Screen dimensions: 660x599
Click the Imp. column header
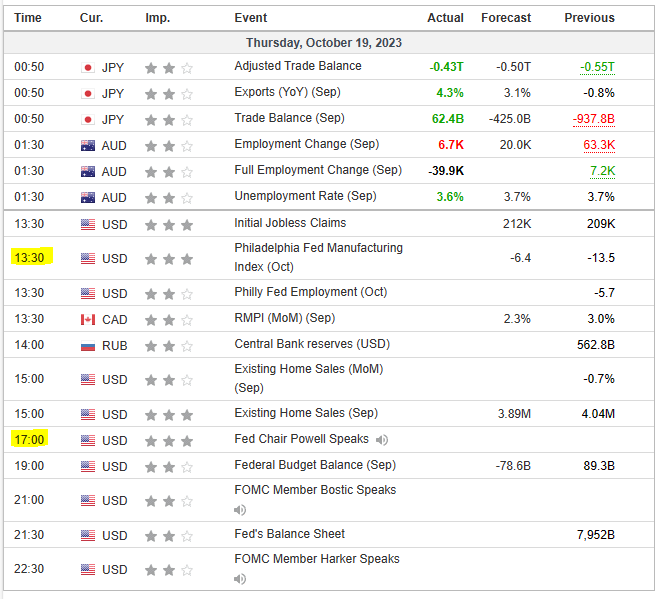pos(157,18)
